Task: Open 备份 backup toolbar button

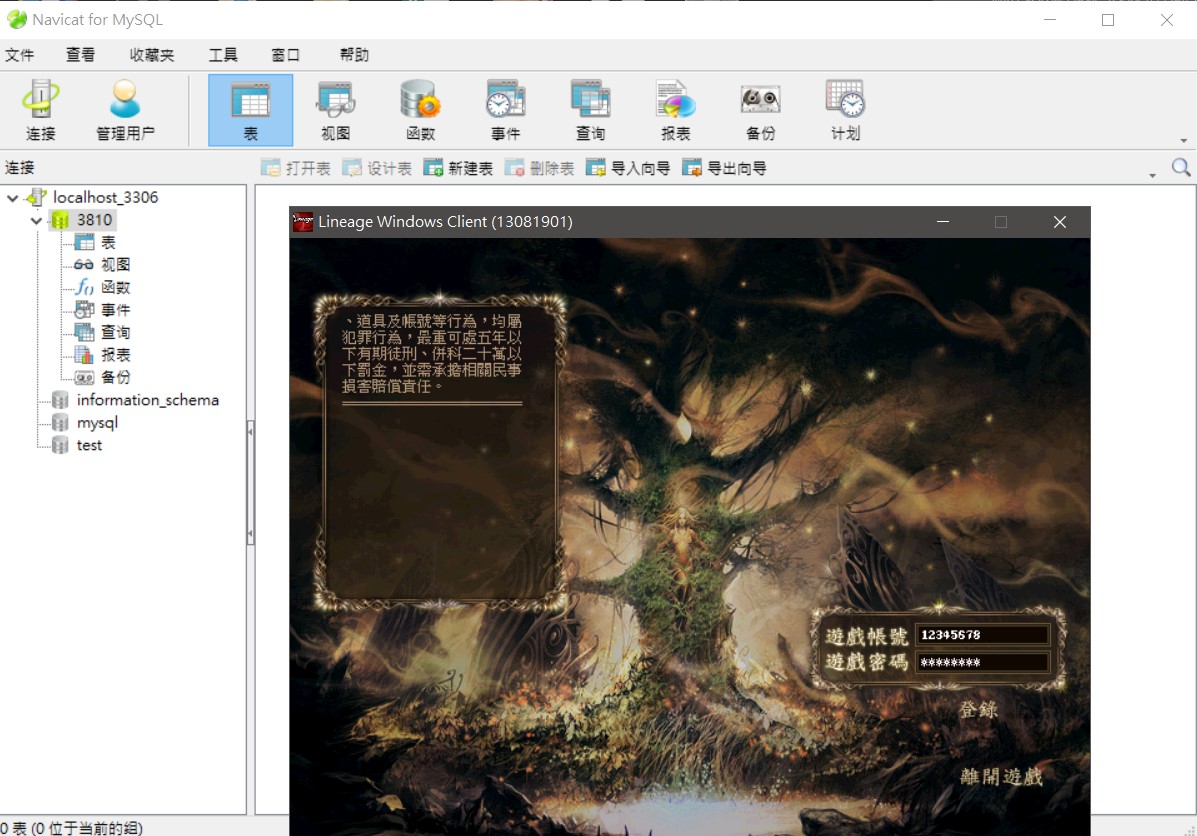Action: 760,110
